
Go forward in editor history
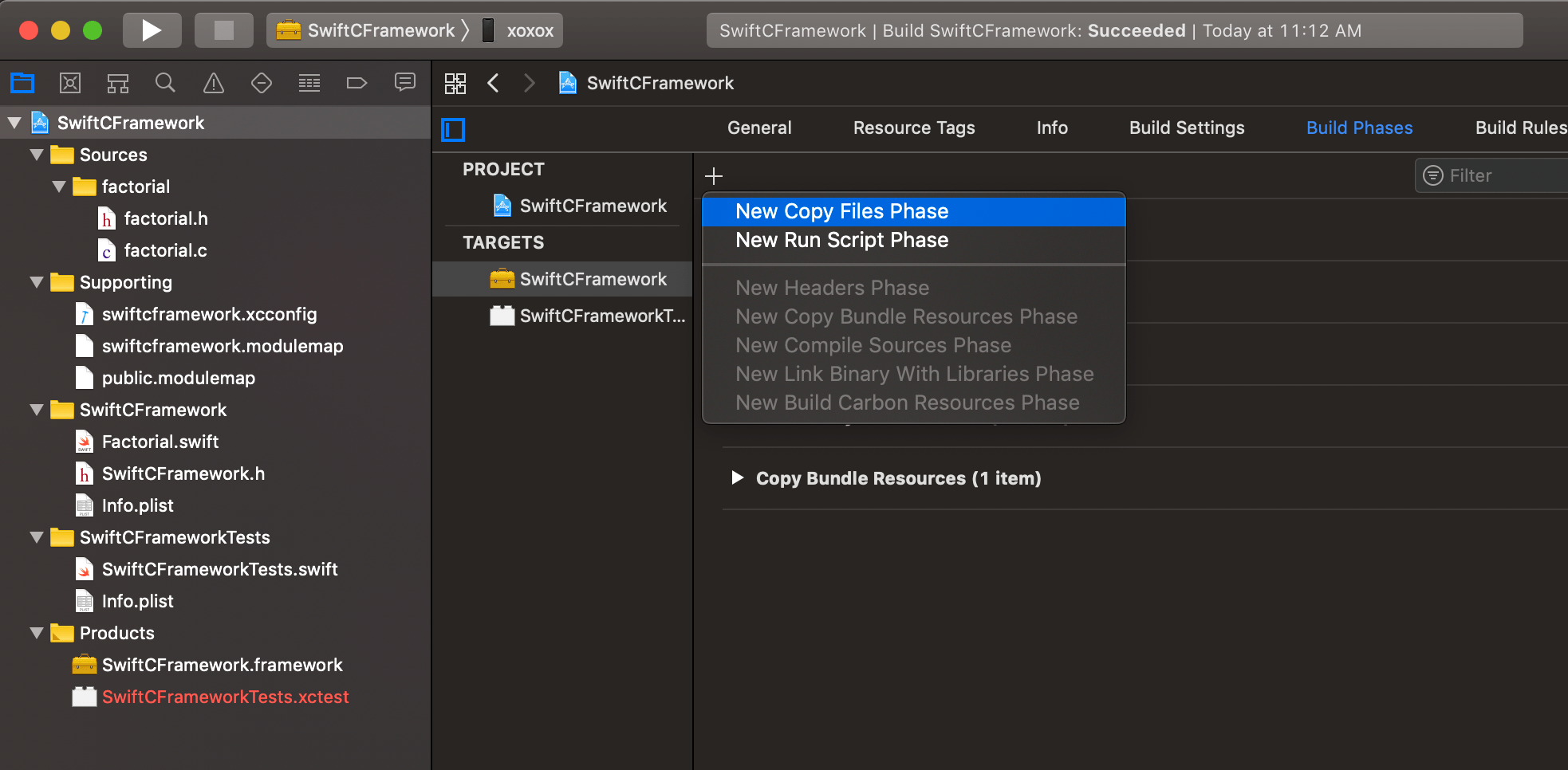[530, 83]
